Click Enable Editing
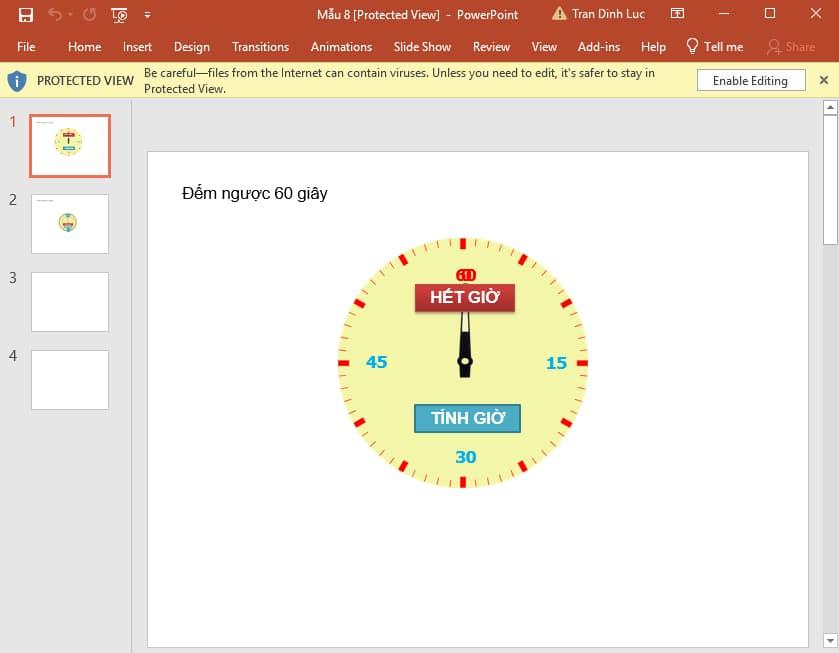 pos(751,79)
